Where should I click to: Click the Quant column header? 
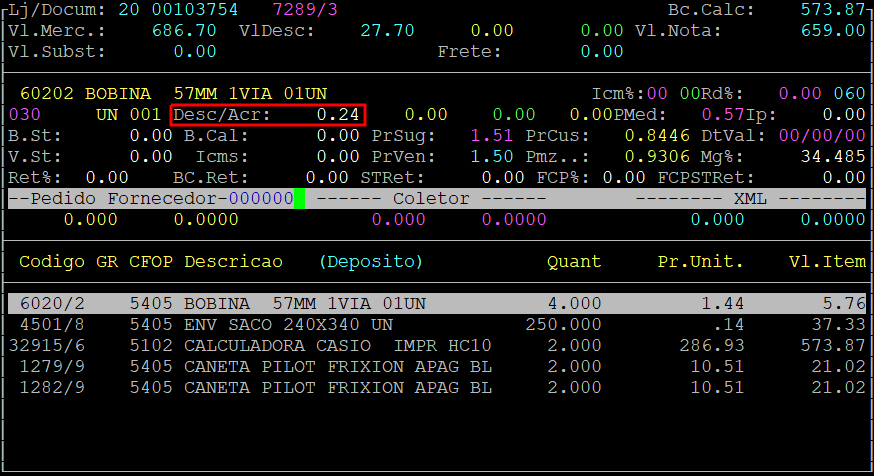pos(574,261)
